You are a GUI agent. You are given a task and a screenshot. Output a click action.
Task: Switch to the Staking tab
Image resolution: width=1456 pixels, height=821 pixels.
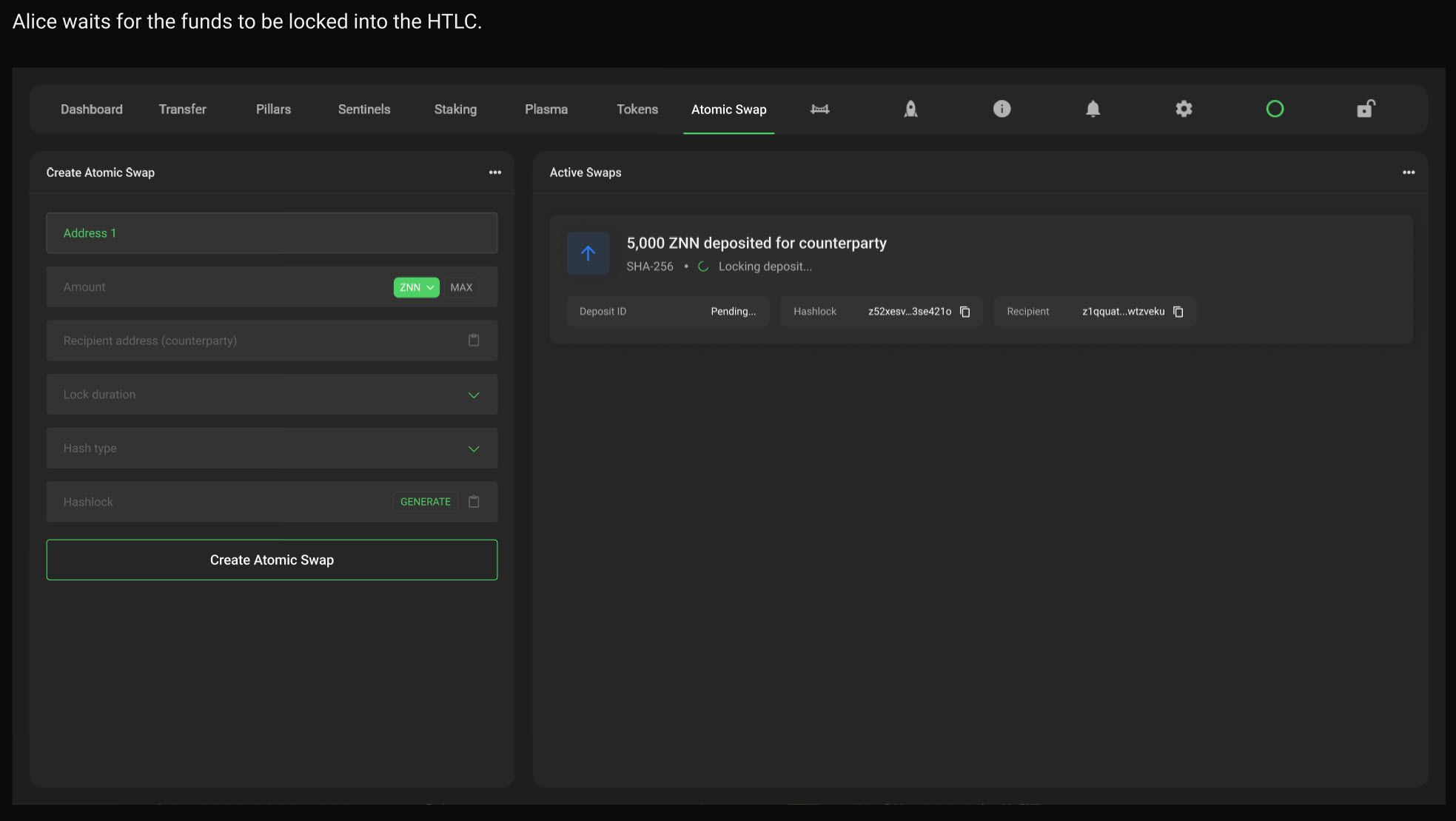tap(455, 110)
